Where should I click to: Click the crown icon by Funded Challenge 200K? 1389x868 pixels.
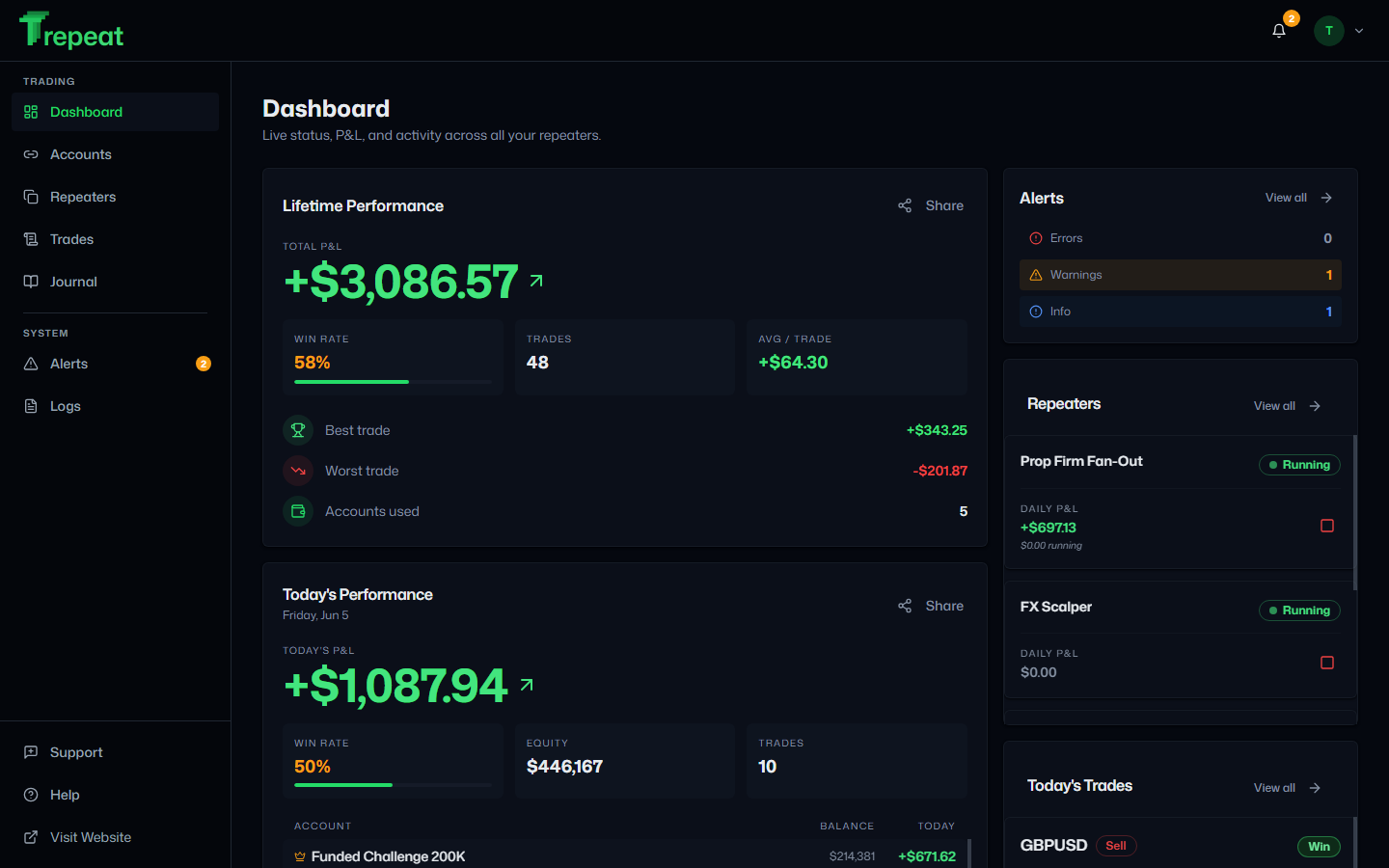[x=300, y=856]
